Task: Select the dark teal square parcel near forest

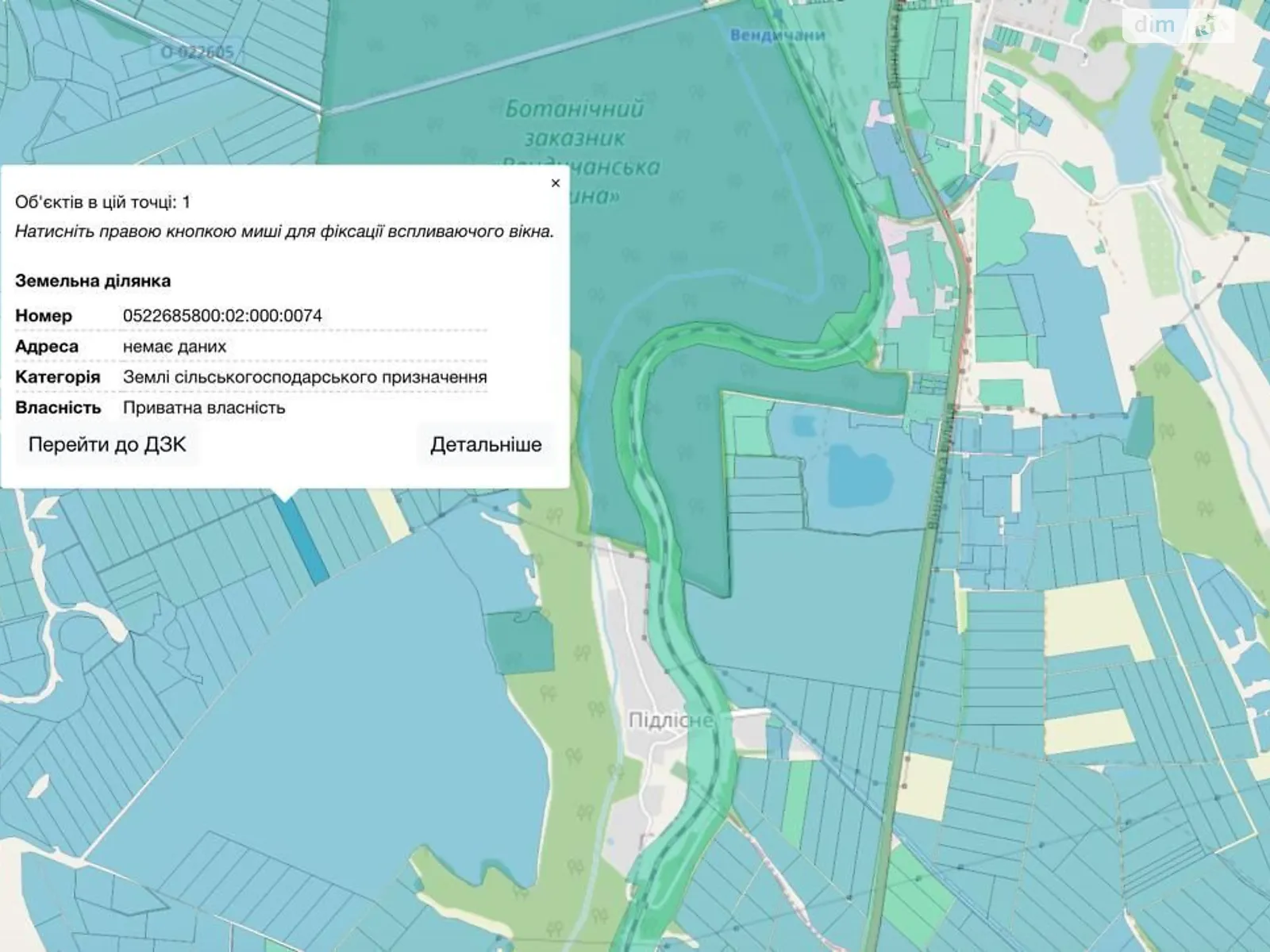Action: 519,642
